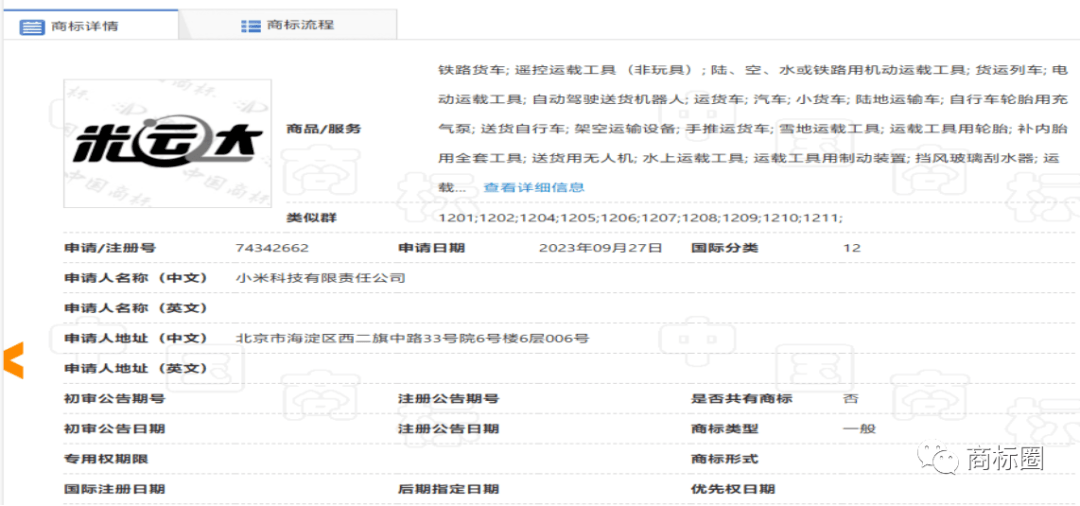
Task: Click the 后期指定日期 label
Action: [x=448, y=489]
